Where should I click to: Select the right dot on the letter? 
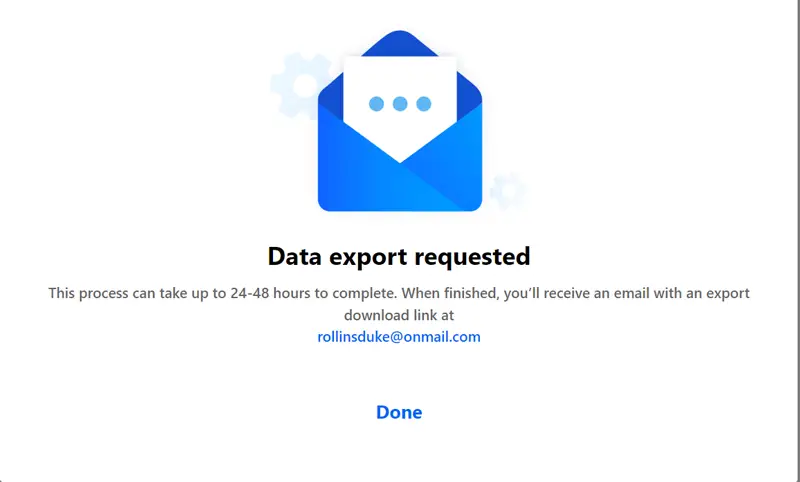coord(423,104)
